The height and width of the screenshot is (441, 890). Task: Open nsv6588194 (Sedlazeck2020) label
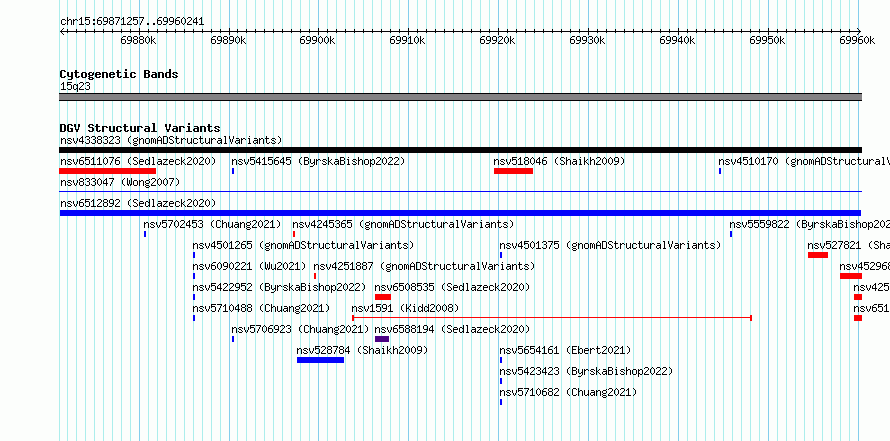tap(452, 329)
